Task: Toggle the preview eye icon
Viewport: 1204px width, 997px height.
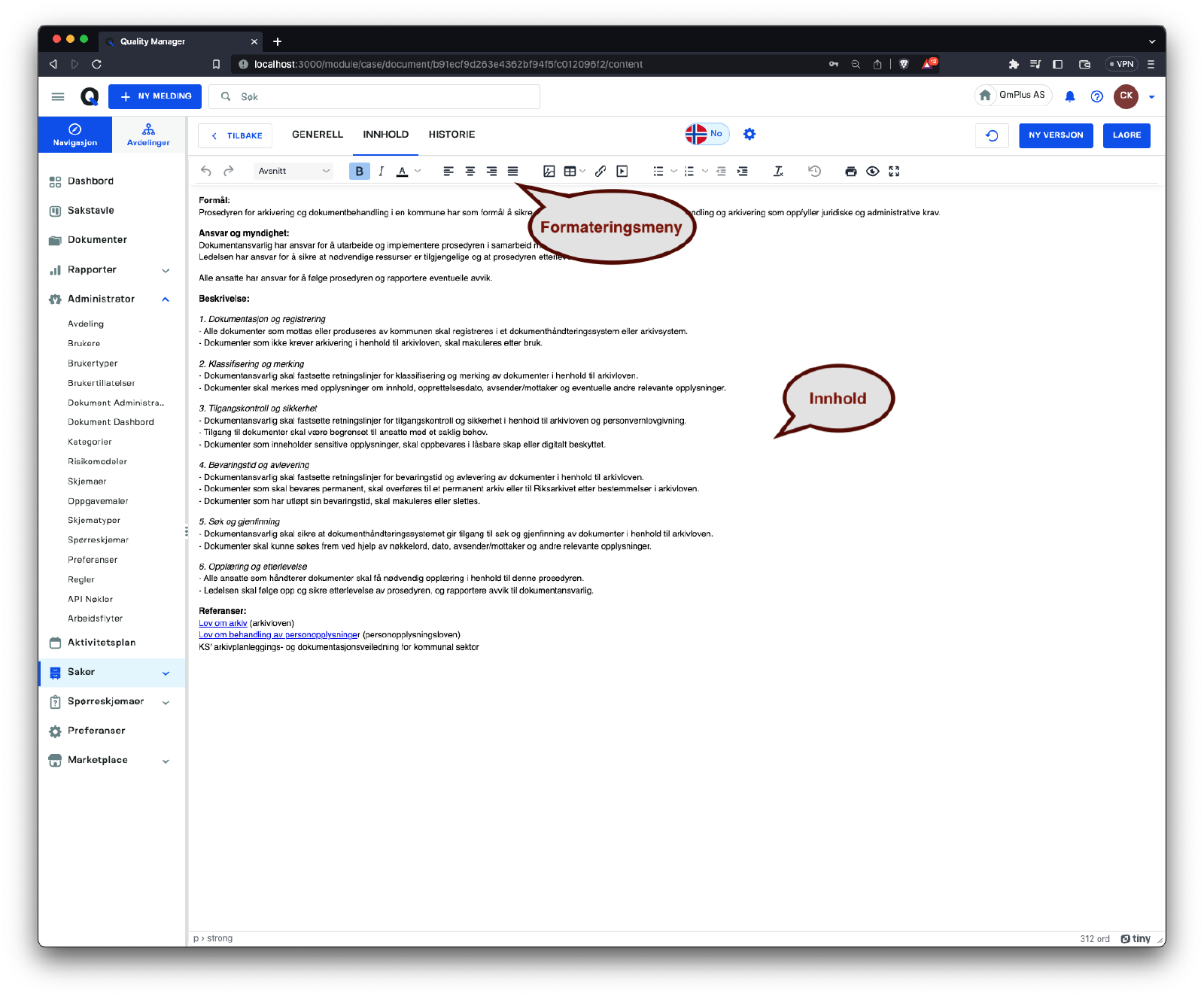Action: point(873,172)
